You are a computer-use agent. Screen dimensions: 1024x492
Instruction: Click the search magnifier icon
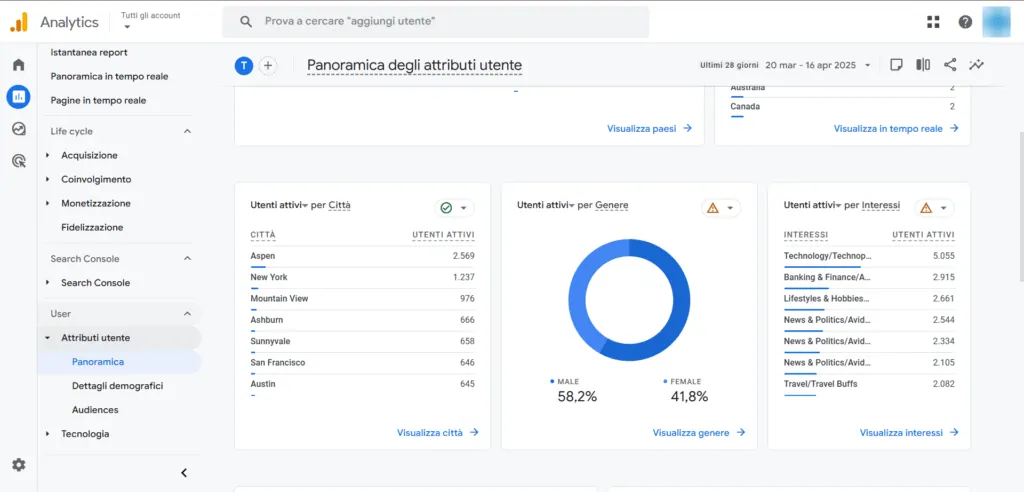(x=246, y=22)
